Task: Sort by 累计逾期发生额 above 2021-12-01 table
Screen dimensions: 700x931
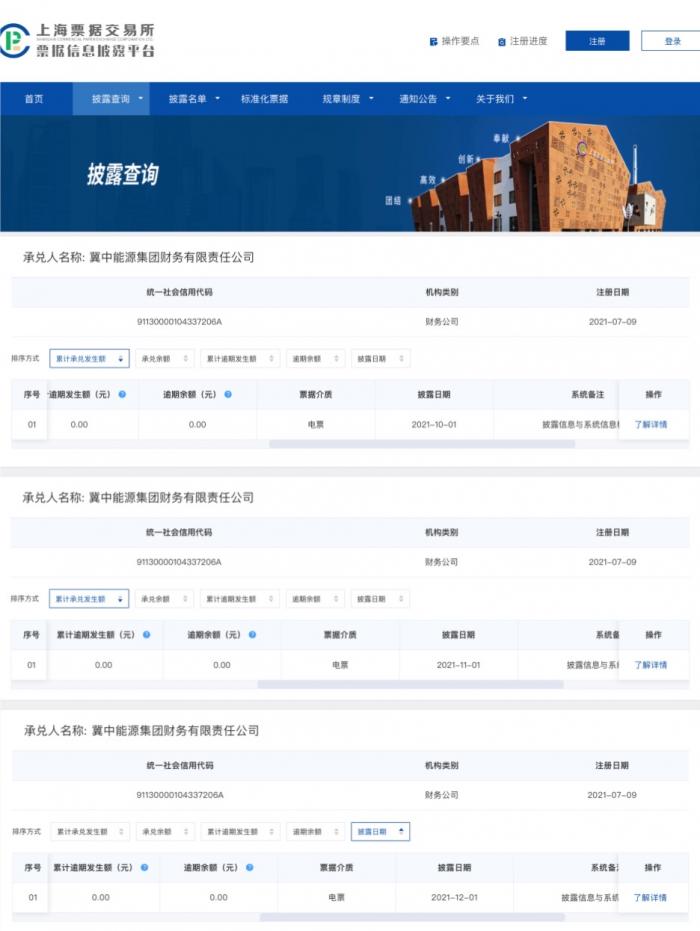Action: point(240,832)
